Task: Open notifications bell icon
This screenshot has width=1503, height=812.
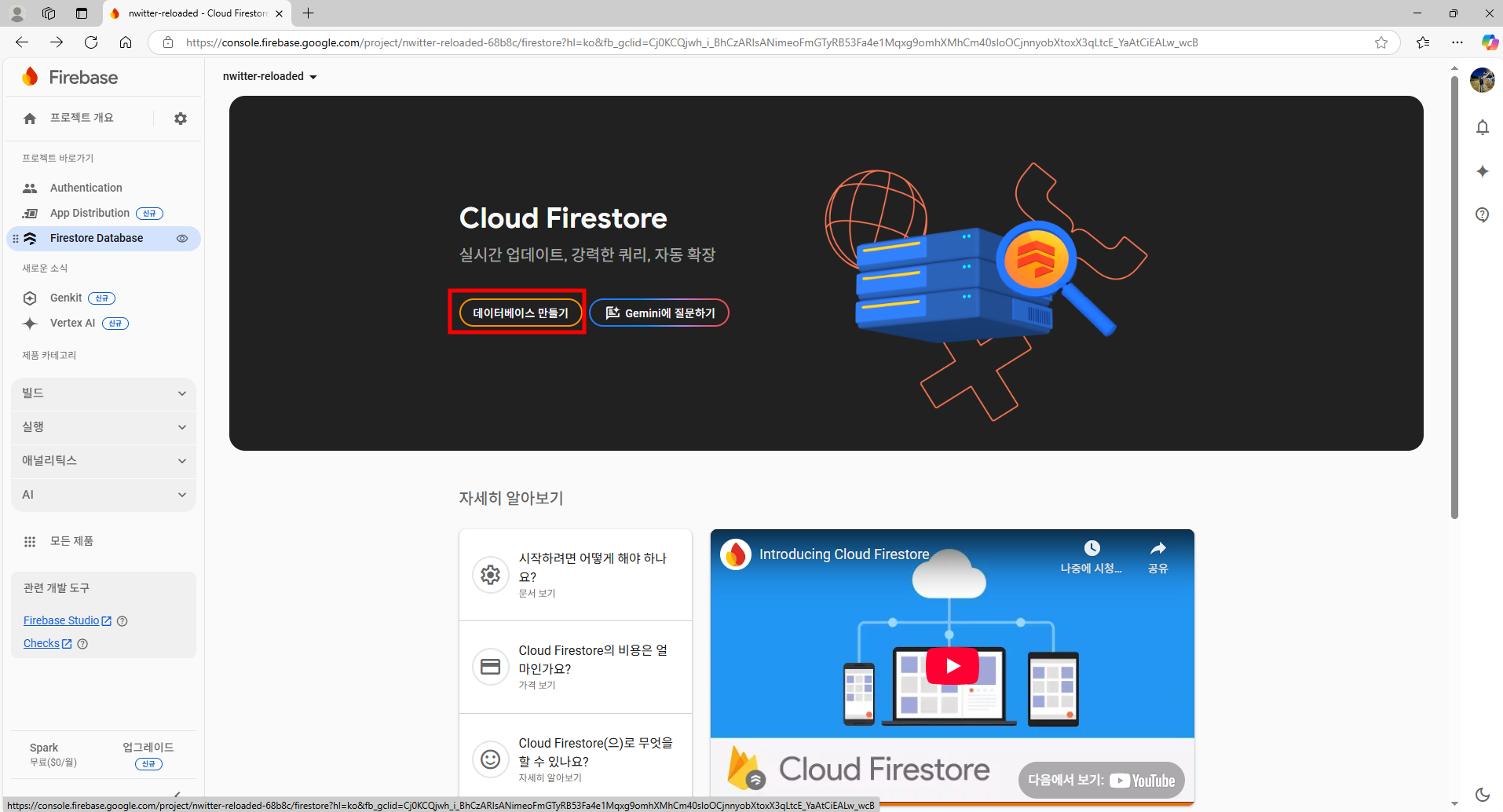Action: coord(1482,127)
